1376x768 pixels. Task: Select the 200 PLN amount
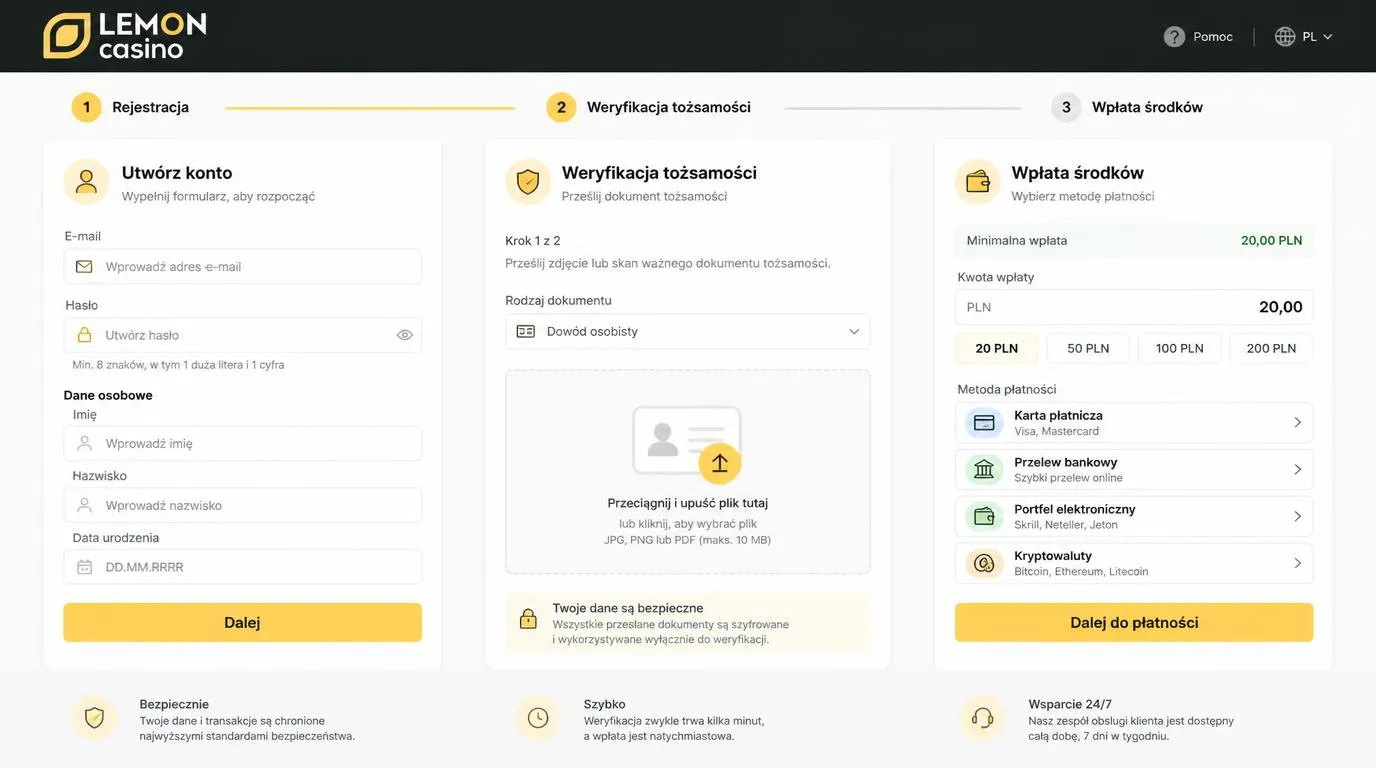tap(1271, 348)
